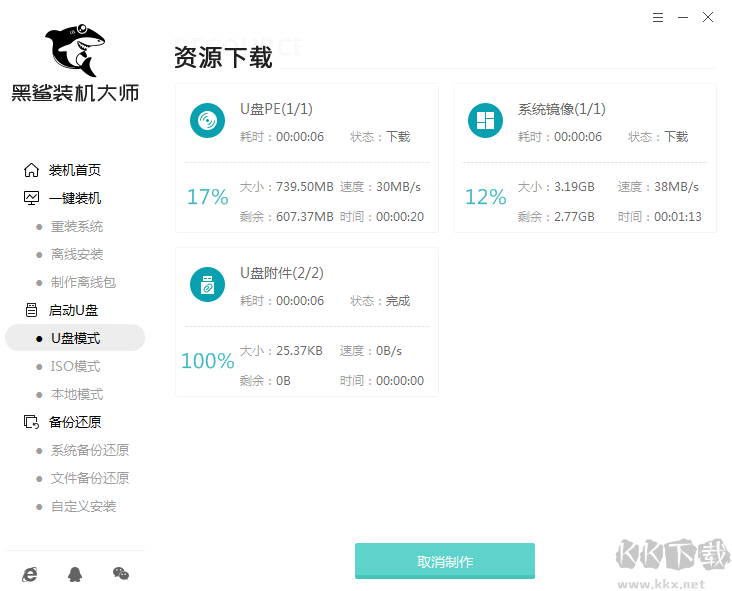Select U盘模式
Screen dimensions: 732x591
(x=76, y=338)
